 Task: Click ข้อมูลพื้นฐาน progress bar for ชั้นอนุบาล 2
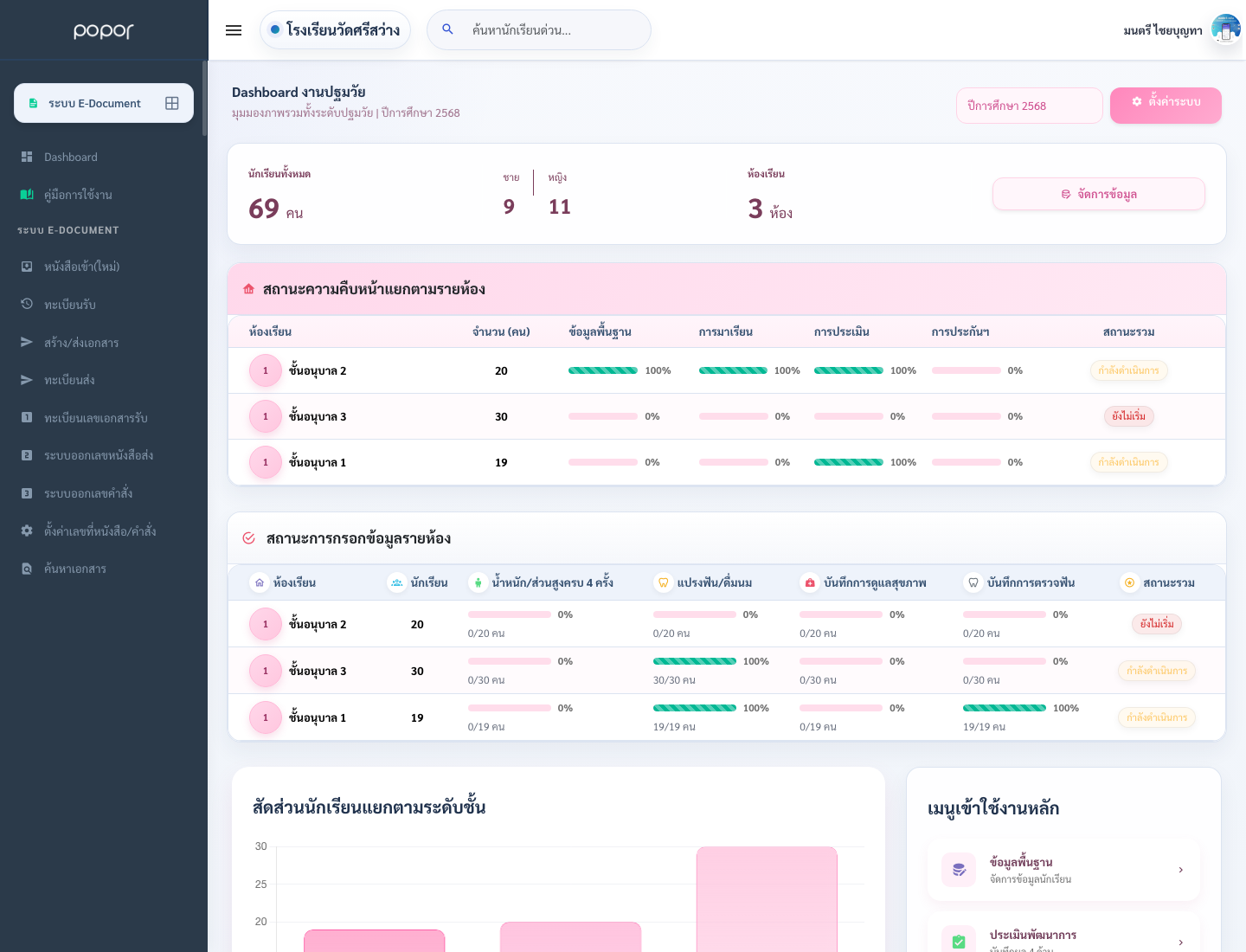click(x=603, y=370)
